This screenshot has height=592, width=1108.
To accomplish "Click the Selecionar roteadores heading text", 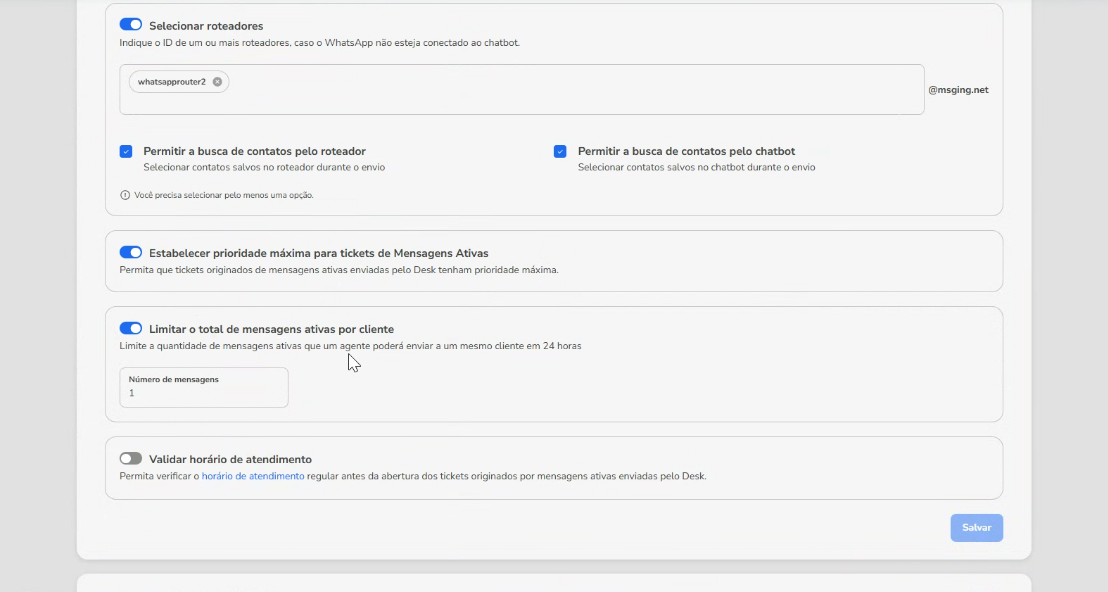I will point(206,26).
